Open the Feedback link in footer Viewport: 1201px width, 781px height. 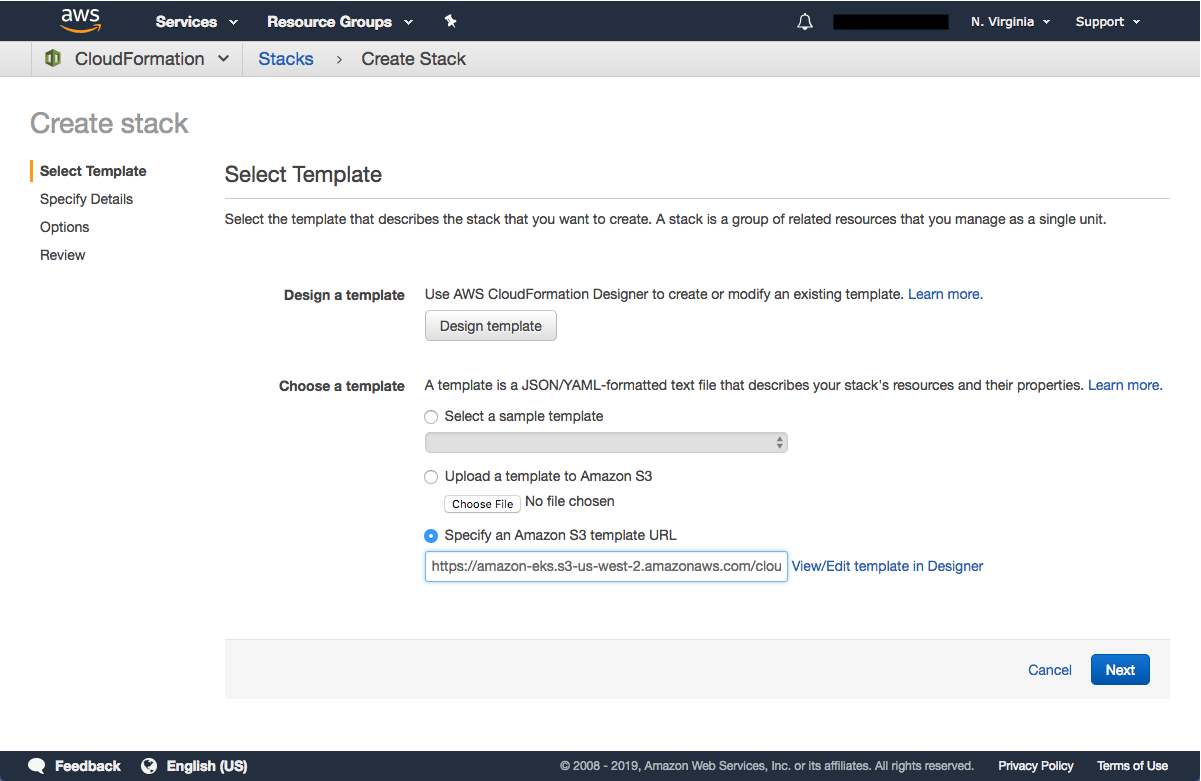click(x=88, y=766)
